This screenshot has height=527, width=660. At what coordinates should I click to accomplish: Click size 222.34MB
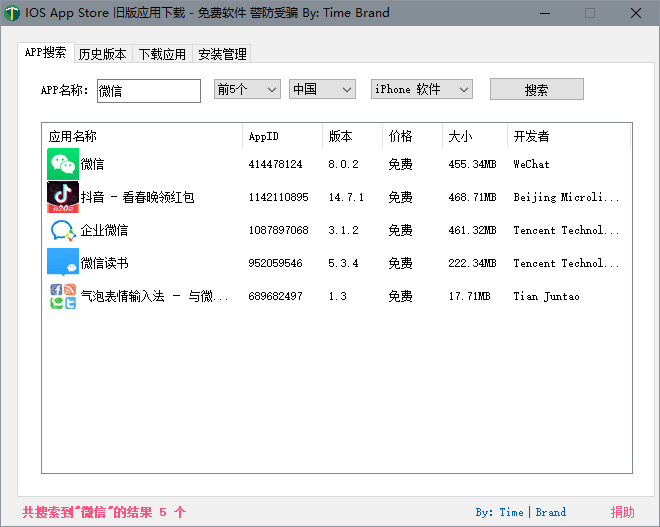pyautogui.click(x=472, y=263)
